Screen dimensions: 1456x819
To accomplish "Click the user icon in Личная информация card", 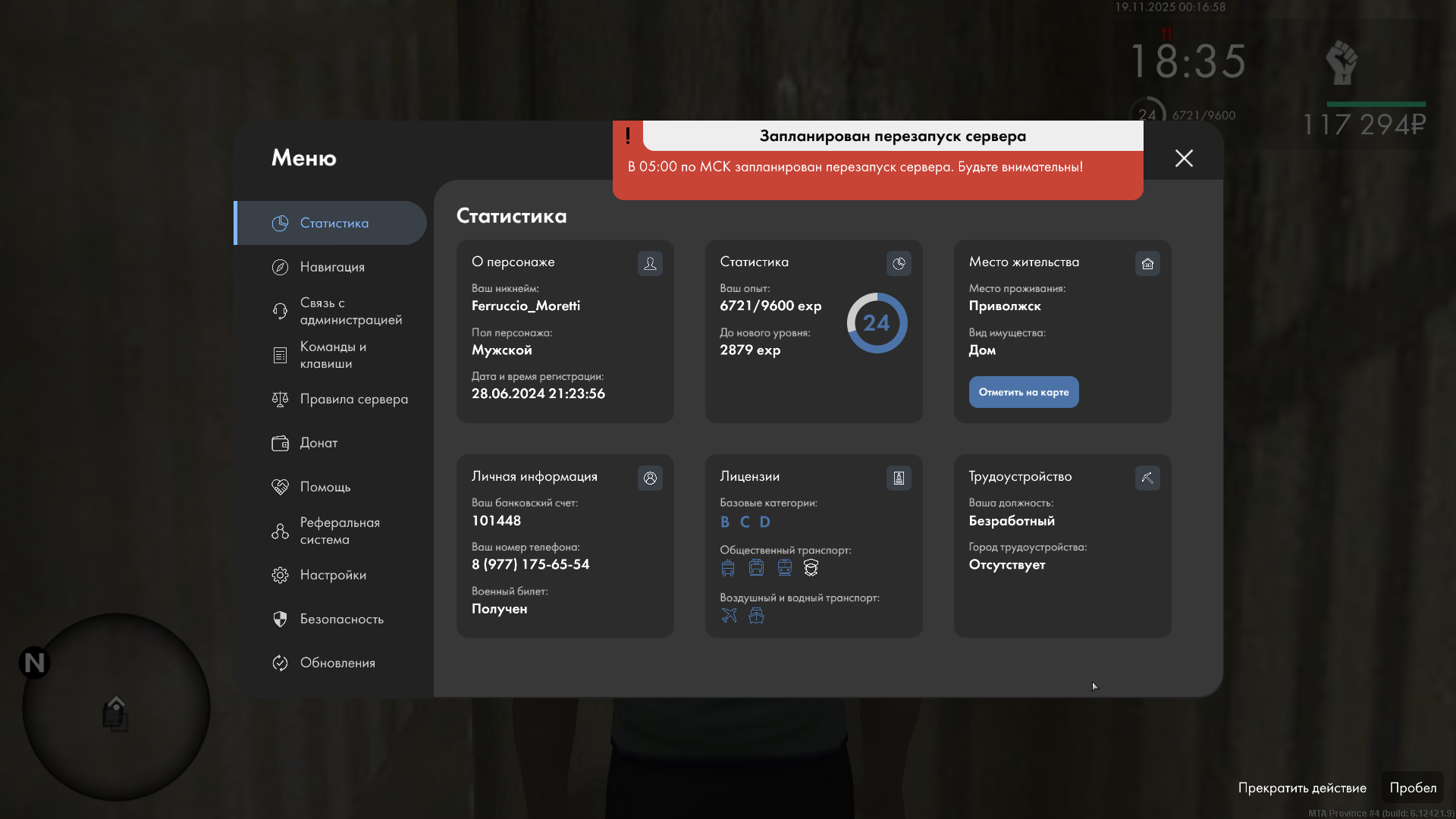I will pos(650,478).
